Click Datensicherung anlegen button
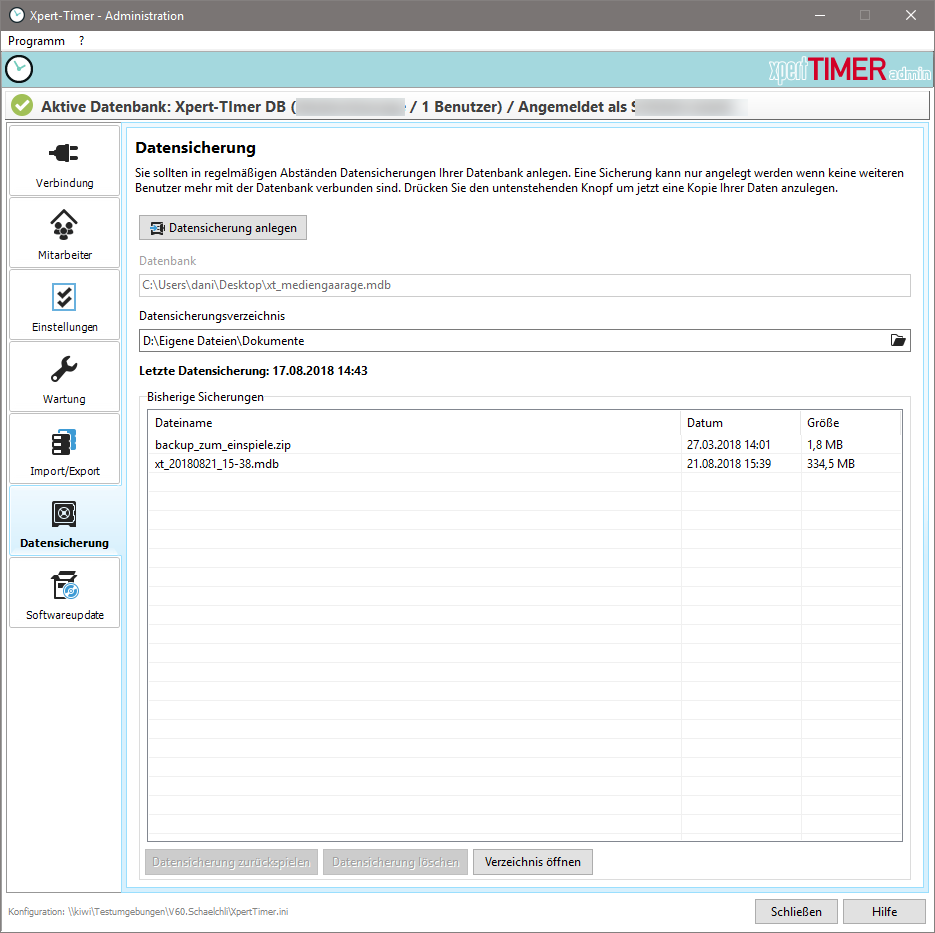Viewport: 935px width, 933px height. click(223, 228)
